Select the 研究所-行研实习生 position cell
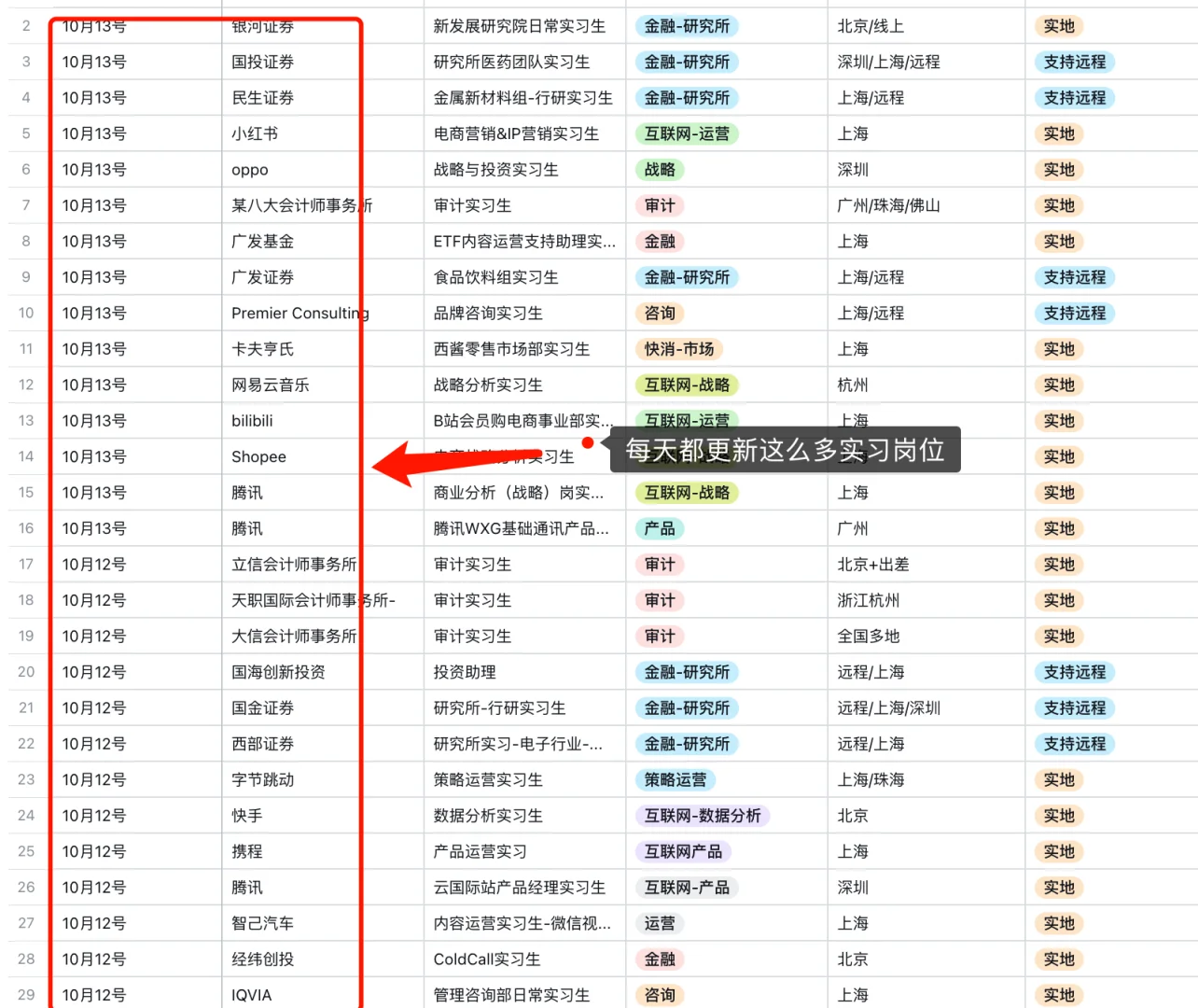Screen dimensions: 1198x1008 tap(524, 708)
